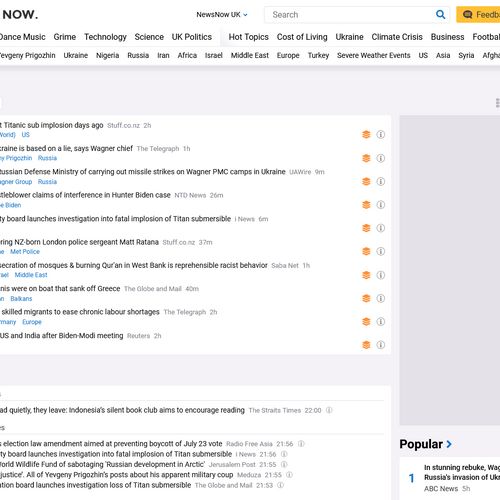This screenshot has height=500, width=500.
Task: Go to Middle East subtopic in navigation bar
Action: pos(250,55)
